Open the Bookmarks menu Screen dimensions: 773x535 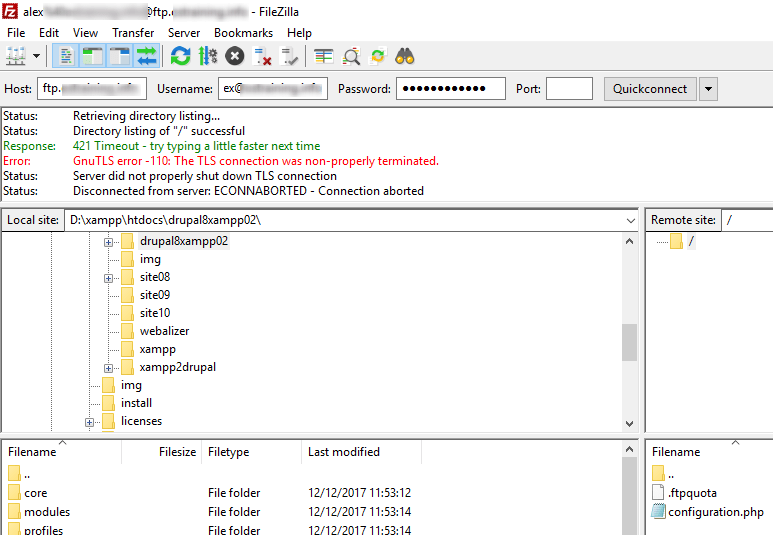point(244,33)
